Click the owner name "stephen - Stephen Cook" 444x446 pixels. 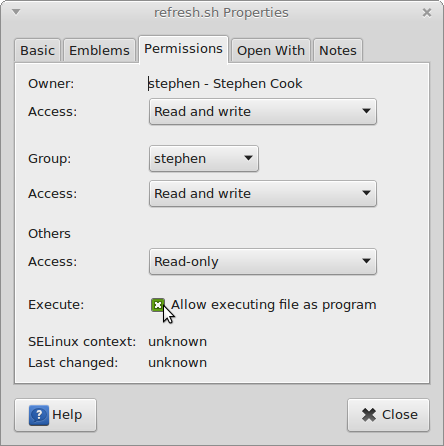click(225, 84)
